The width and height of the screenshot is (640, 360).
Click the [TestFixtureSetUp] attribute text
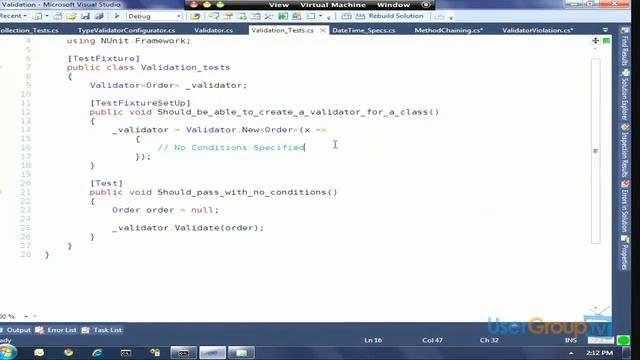coord(140,103)
